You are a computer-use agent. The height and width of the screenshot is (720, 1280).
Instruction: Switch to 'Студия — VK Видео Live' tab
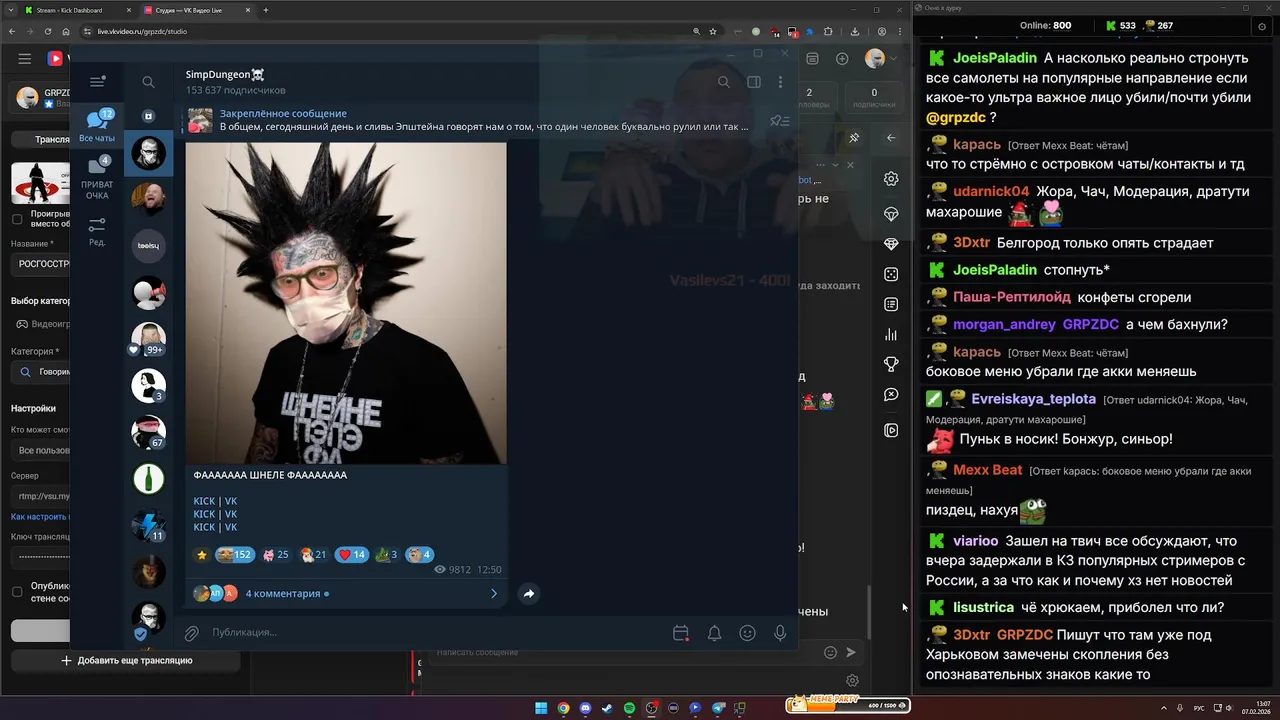point(195,10)
